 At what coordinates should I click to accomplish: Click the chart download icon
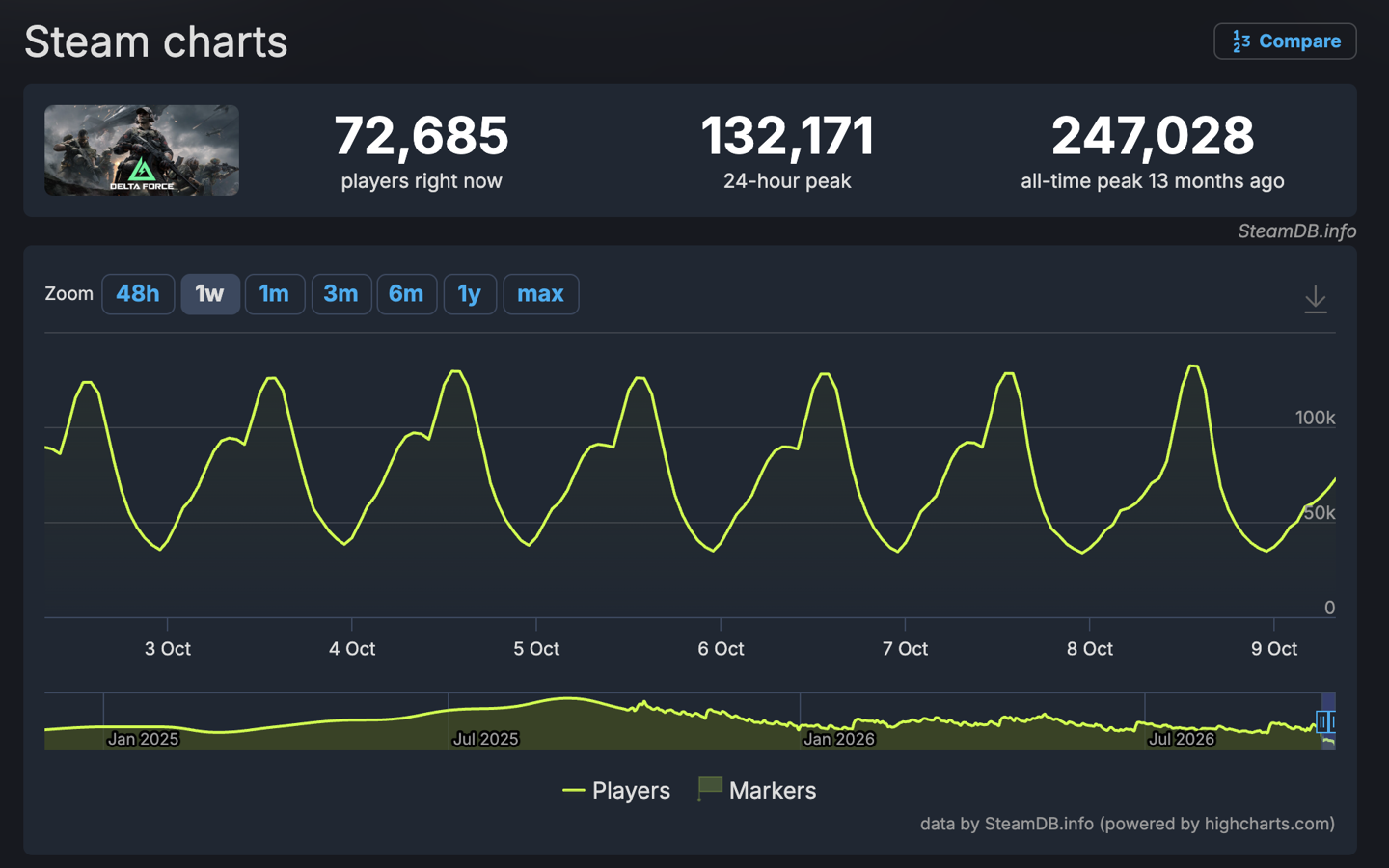pos(1315,299)
